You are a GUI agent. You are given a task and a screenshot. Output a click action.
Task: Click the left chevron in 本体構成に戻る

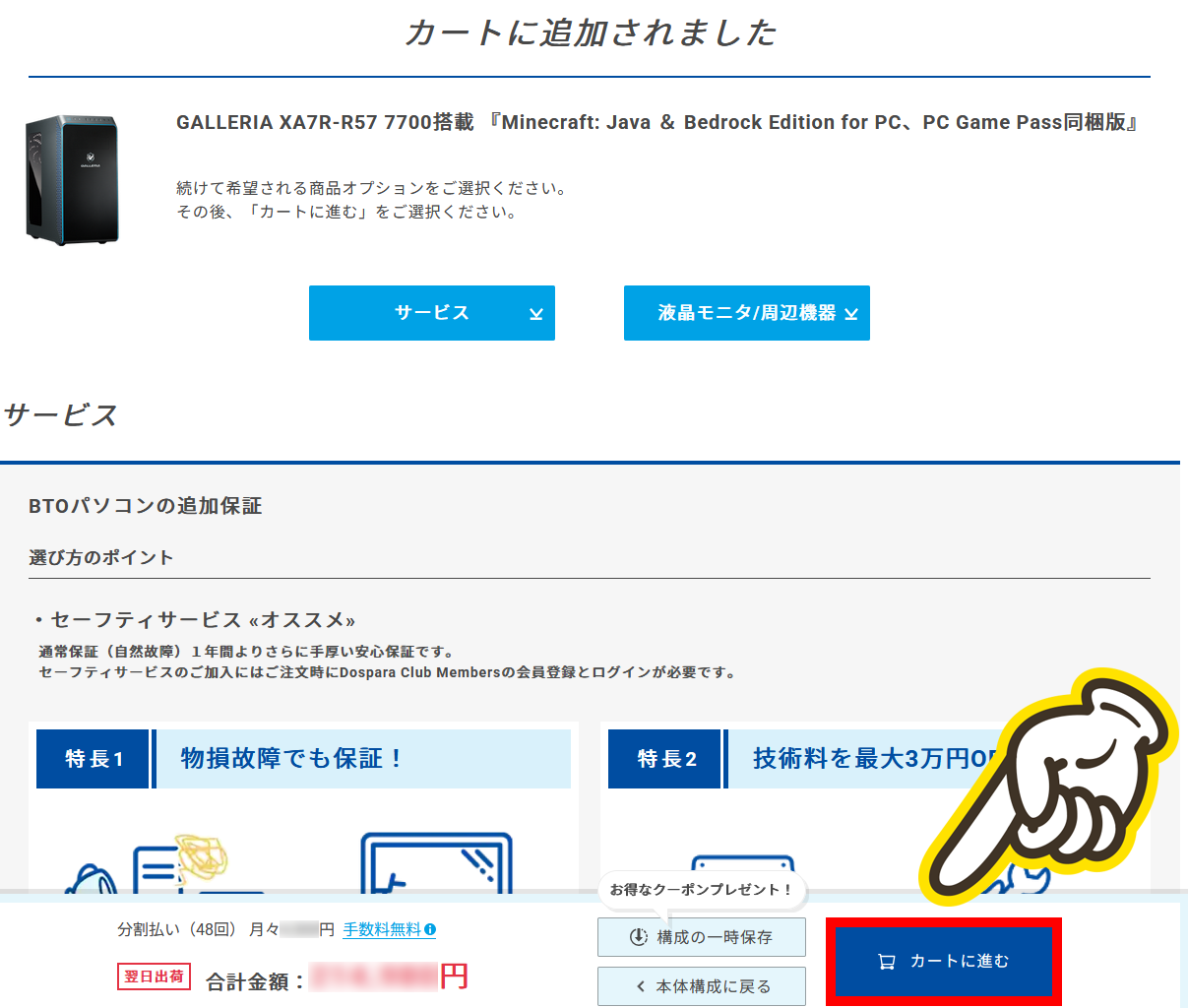[x=641, y=986]
